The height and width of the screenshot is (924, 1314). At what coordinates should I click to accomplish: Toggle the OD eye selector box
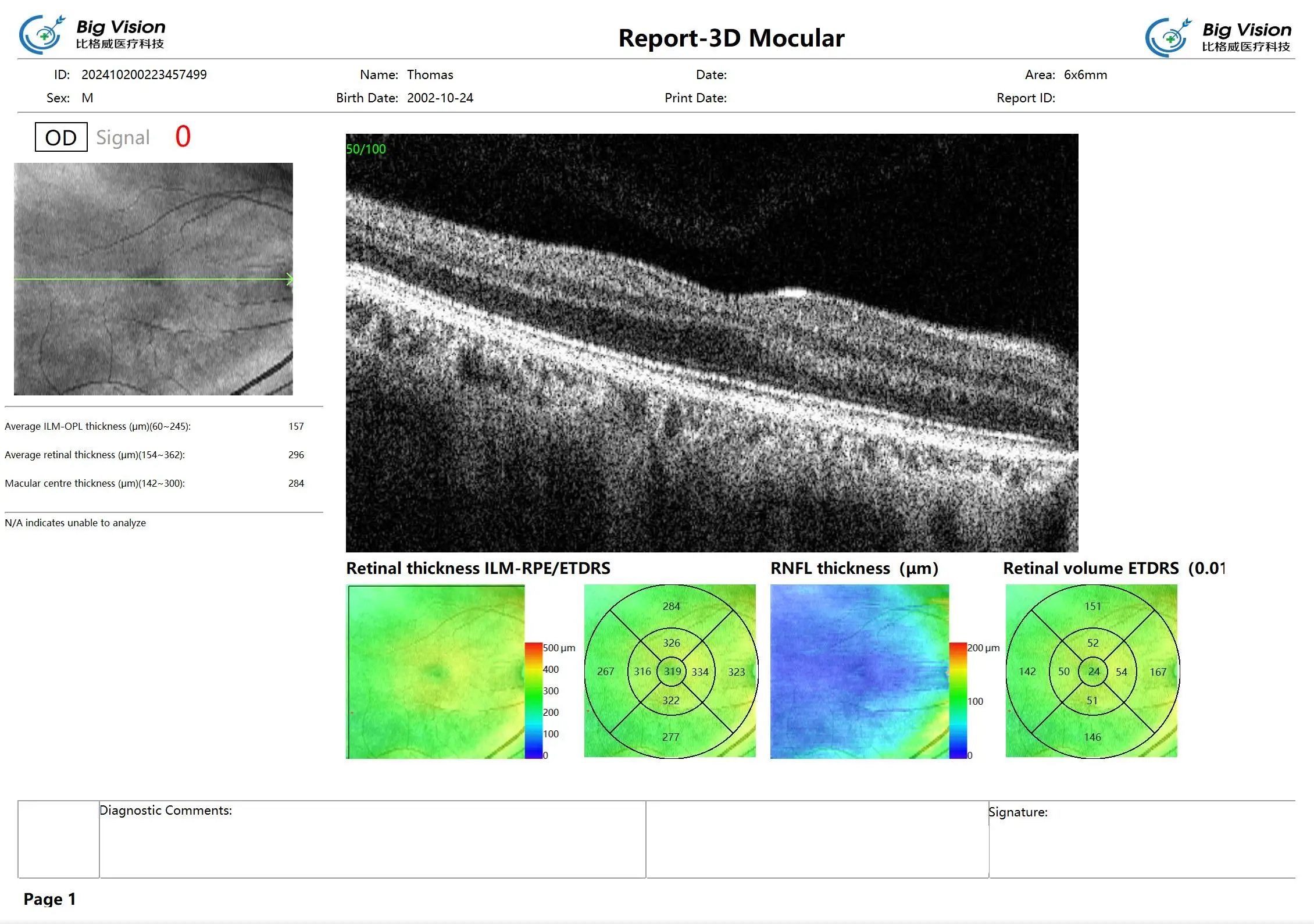coord(60,137)
